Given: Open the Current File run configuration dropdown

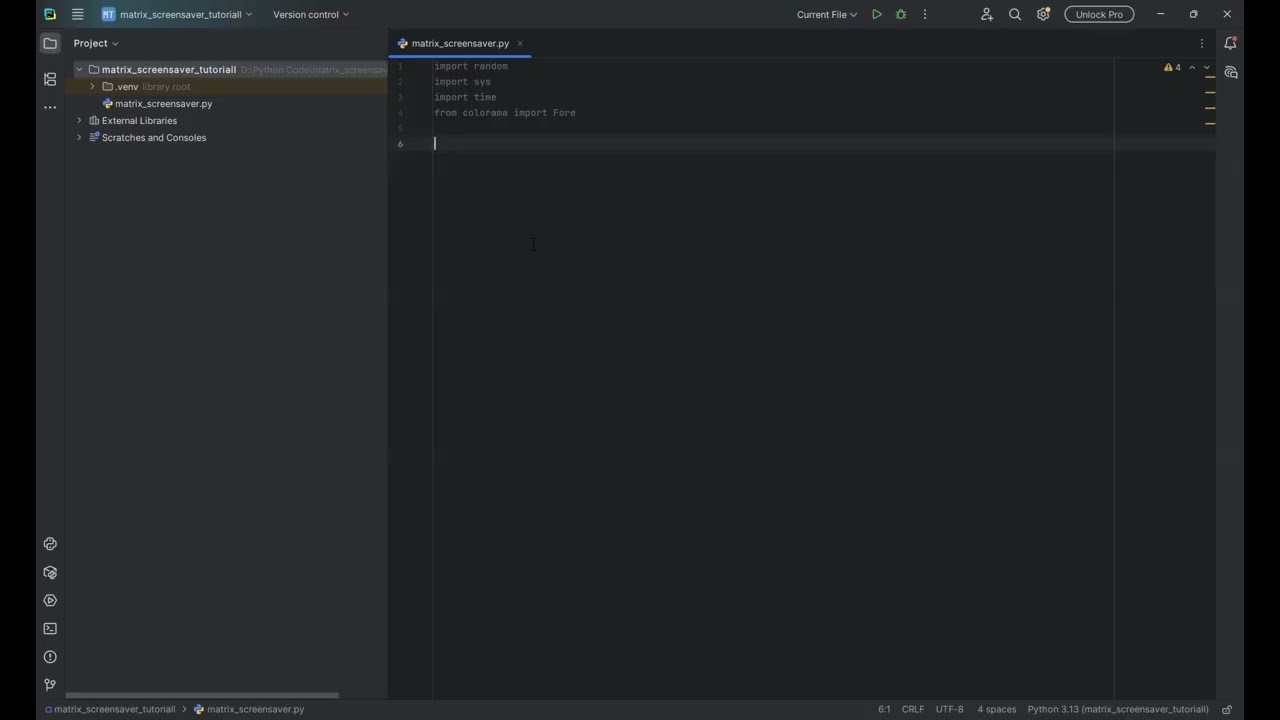Looking at the screenshot, I should pyautogui.click(x=827, y=14).
